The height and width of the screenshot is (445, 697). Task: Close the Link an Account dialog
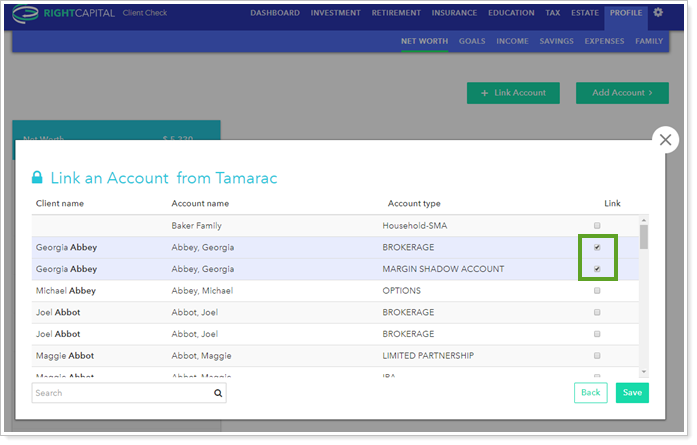tap(665, 140)
